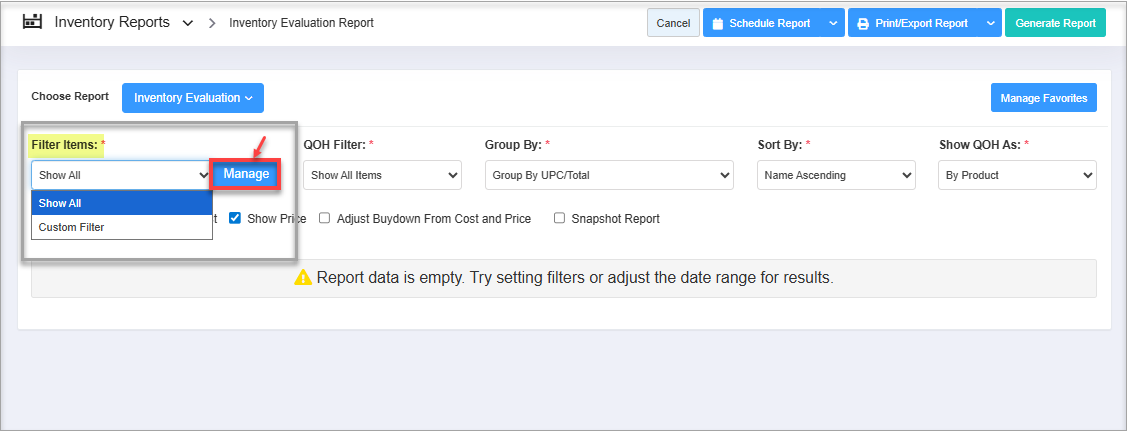
Task: Click the Generate Report button
Action: tap(1055, 23)
